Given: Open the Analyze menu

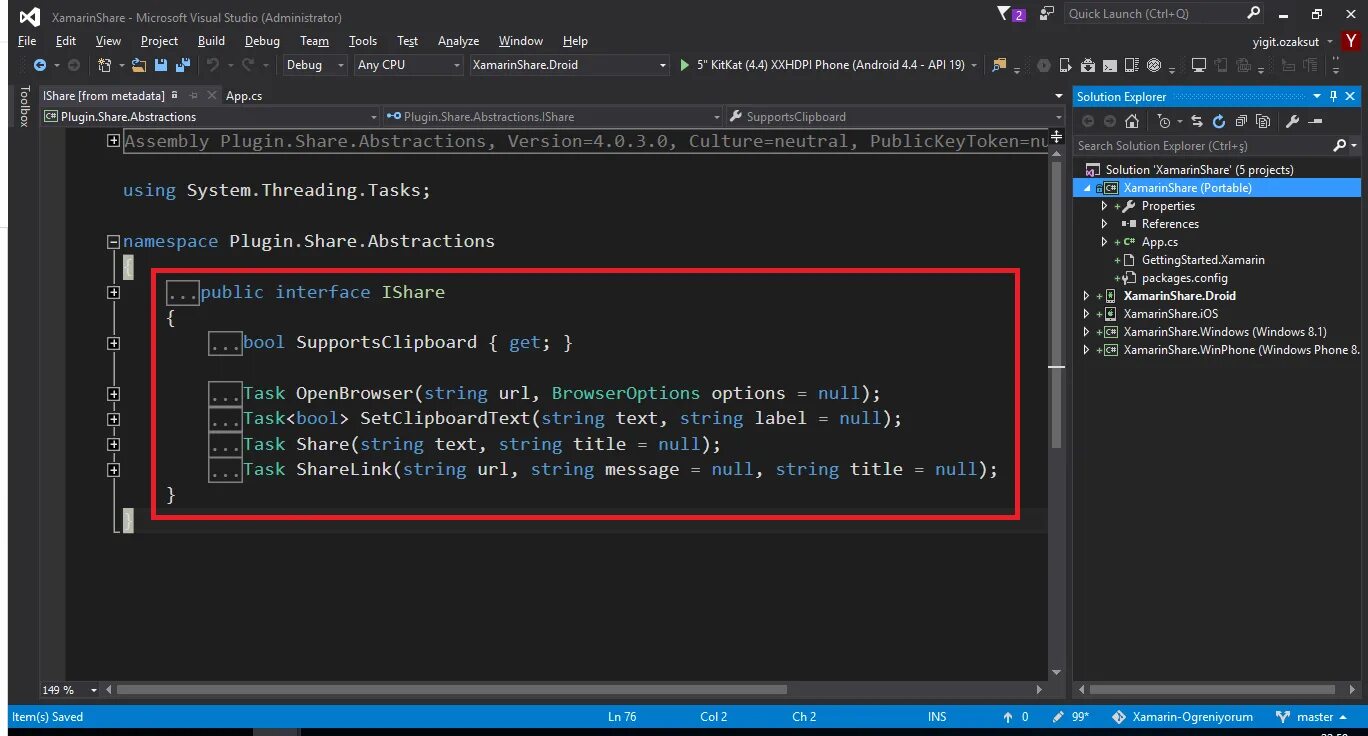Looking at the screenshot, I should pyautogui.click(x=458, y=41).
